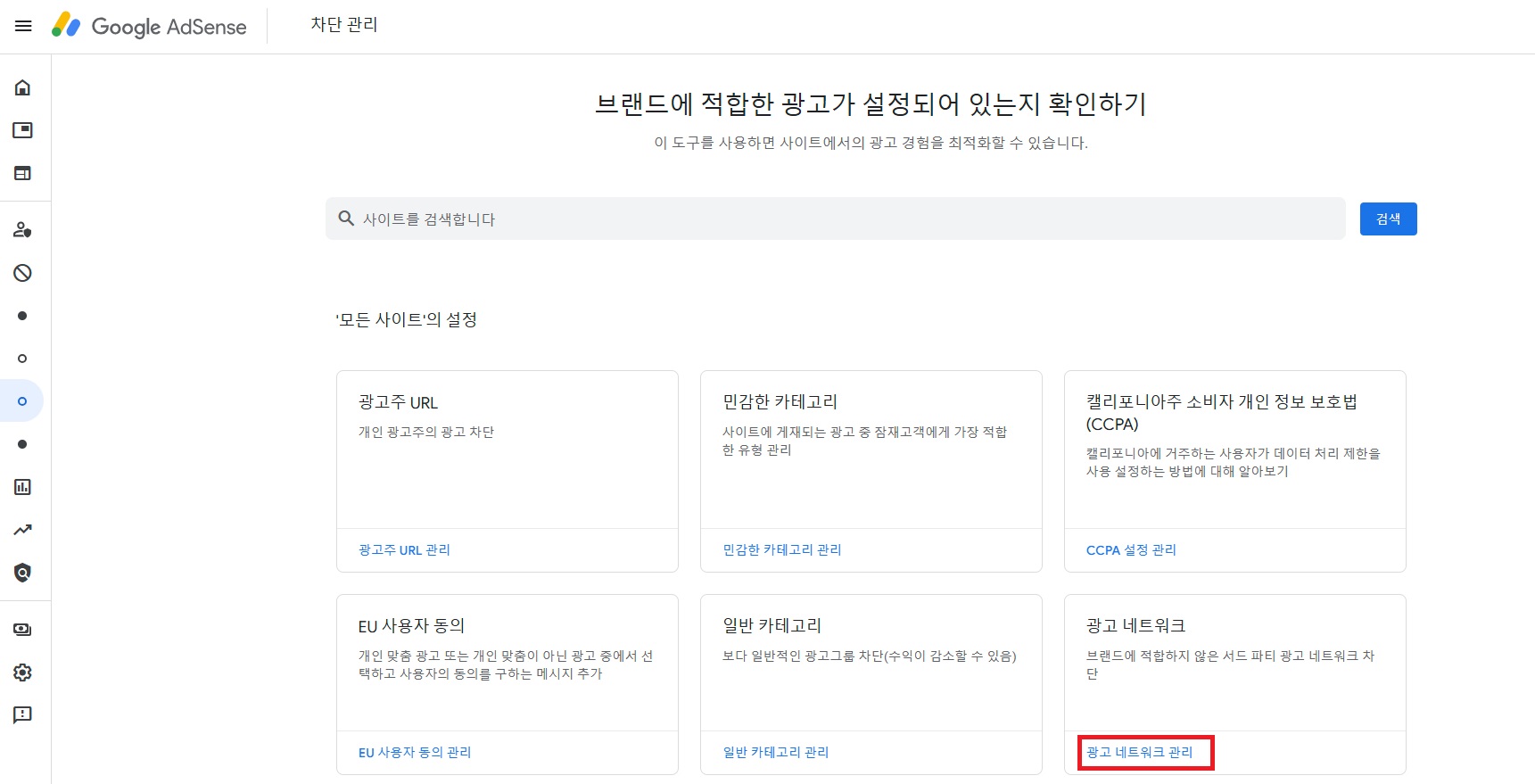Click 개인 광고주의 광고 차단 description
The width and height of the screenshot is (1535, 784).
(426, 432)
